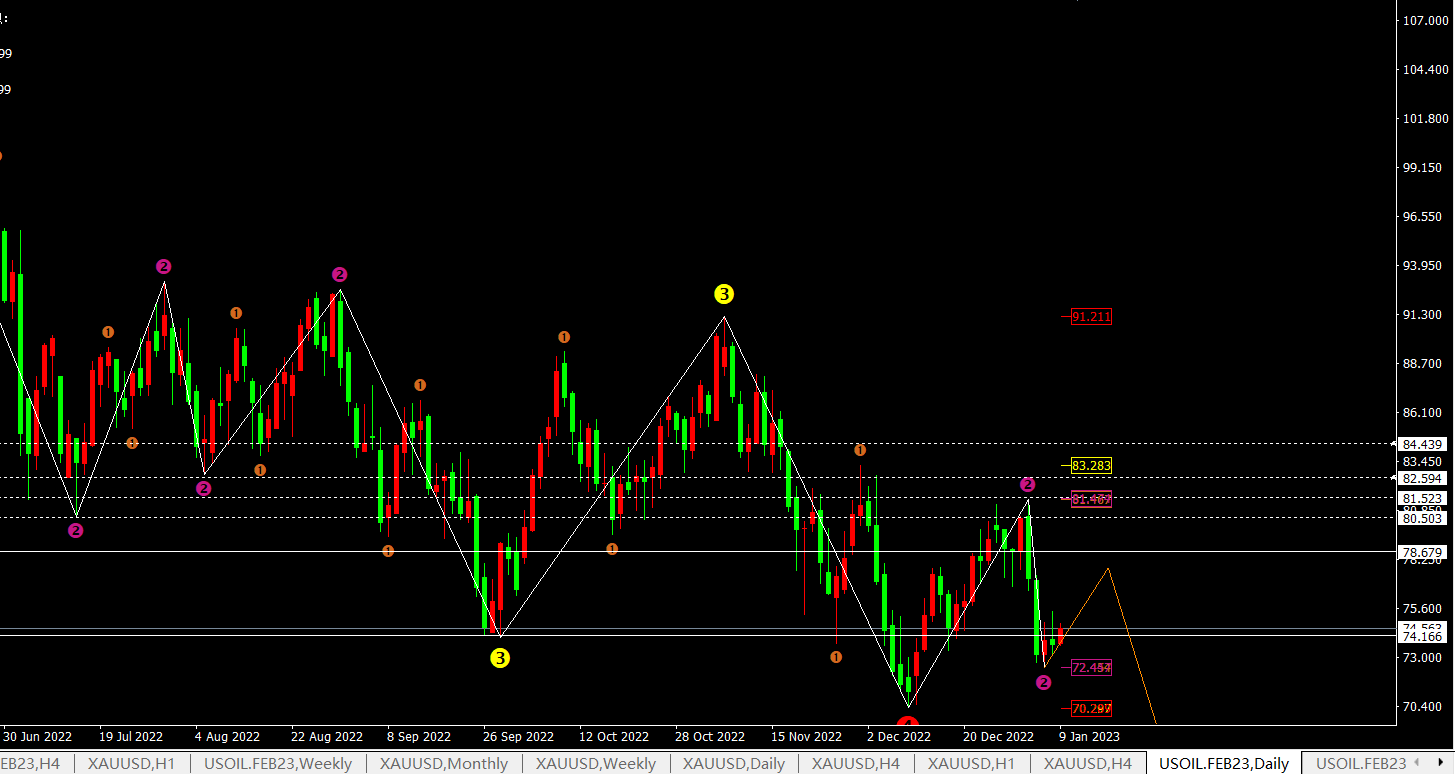
Task: Click the 26 Sep 2022 date label
Action: (518, 737)
